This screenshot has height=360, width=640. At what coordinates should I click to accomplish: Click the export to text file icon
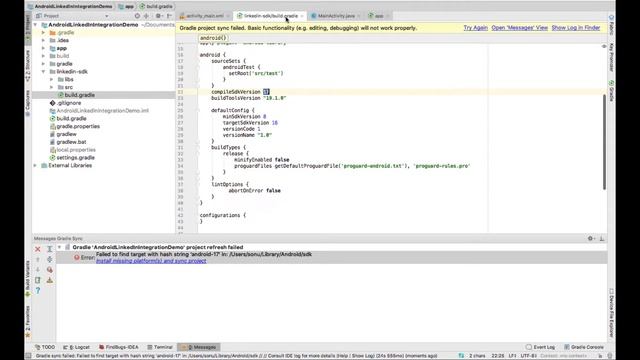[x=38, y=280]
